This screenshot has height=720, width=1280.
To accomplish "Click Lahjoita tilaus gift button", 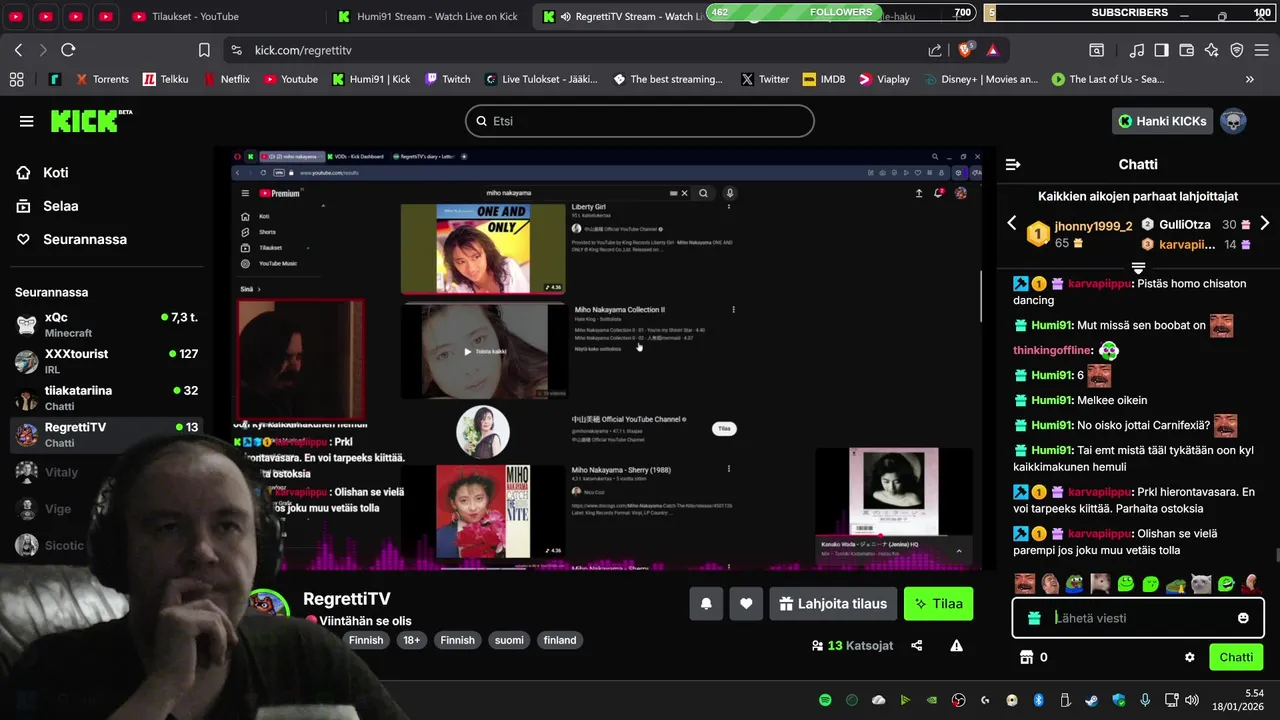I will [833, 604].
